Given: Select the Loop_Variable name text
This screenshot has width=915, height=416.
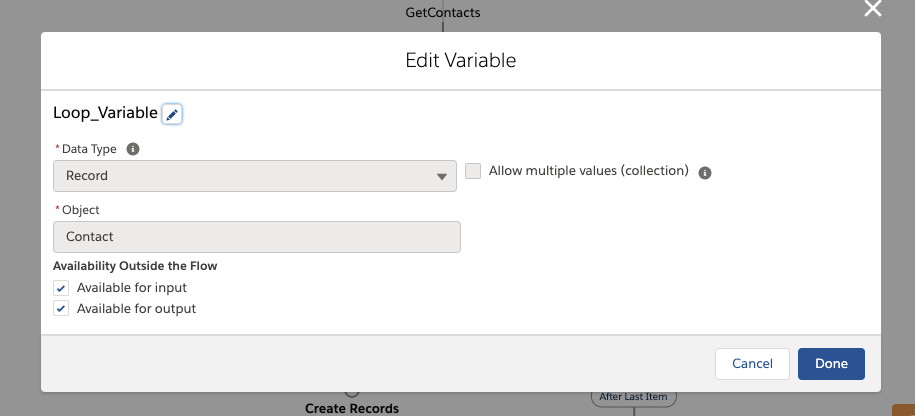Looking at the screenshot, I should point(105,113).
